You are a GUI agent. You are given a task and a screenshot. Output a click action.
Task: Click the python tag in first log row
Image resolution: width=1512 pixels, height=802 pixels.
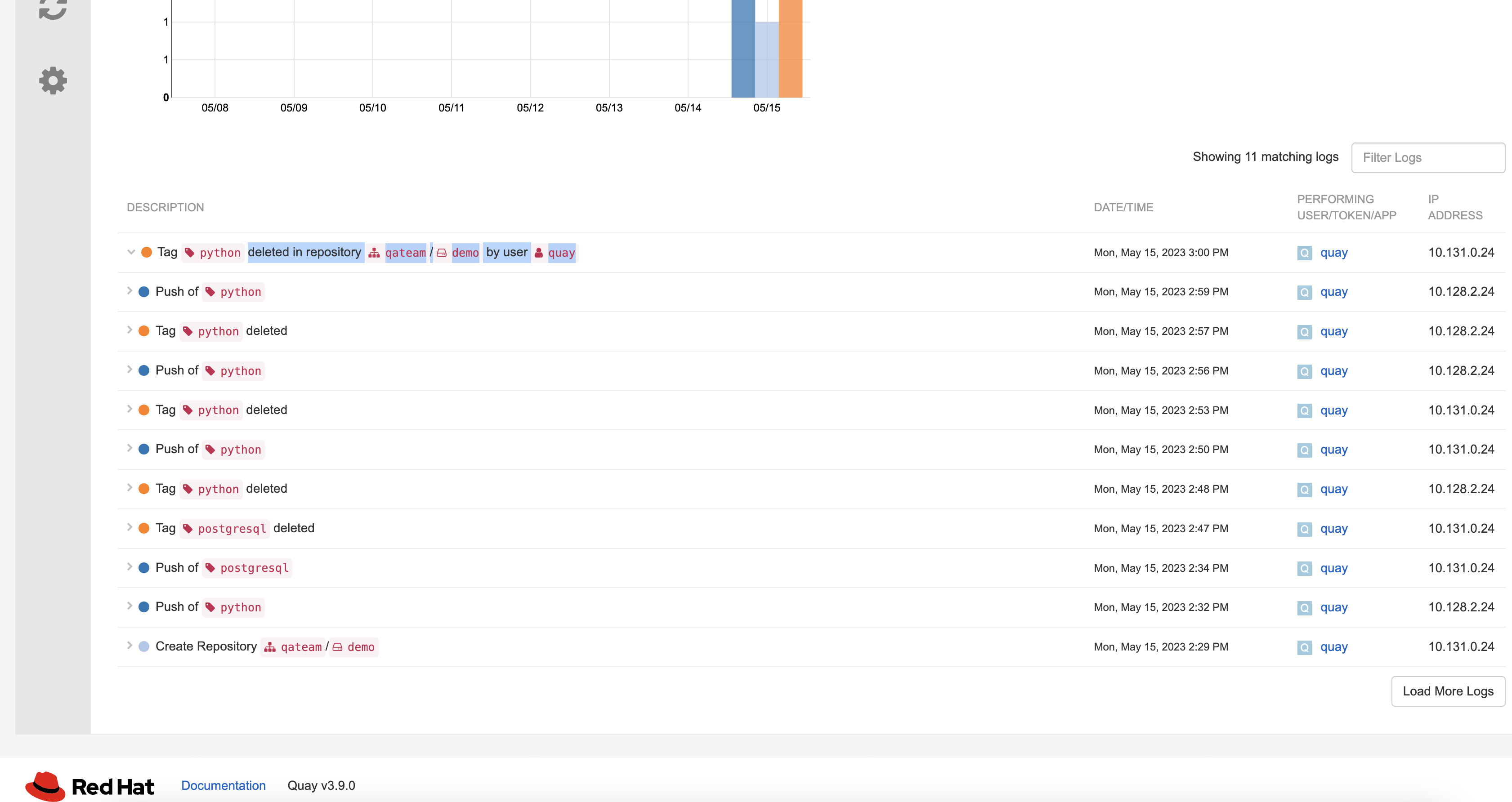coord(219,253)
